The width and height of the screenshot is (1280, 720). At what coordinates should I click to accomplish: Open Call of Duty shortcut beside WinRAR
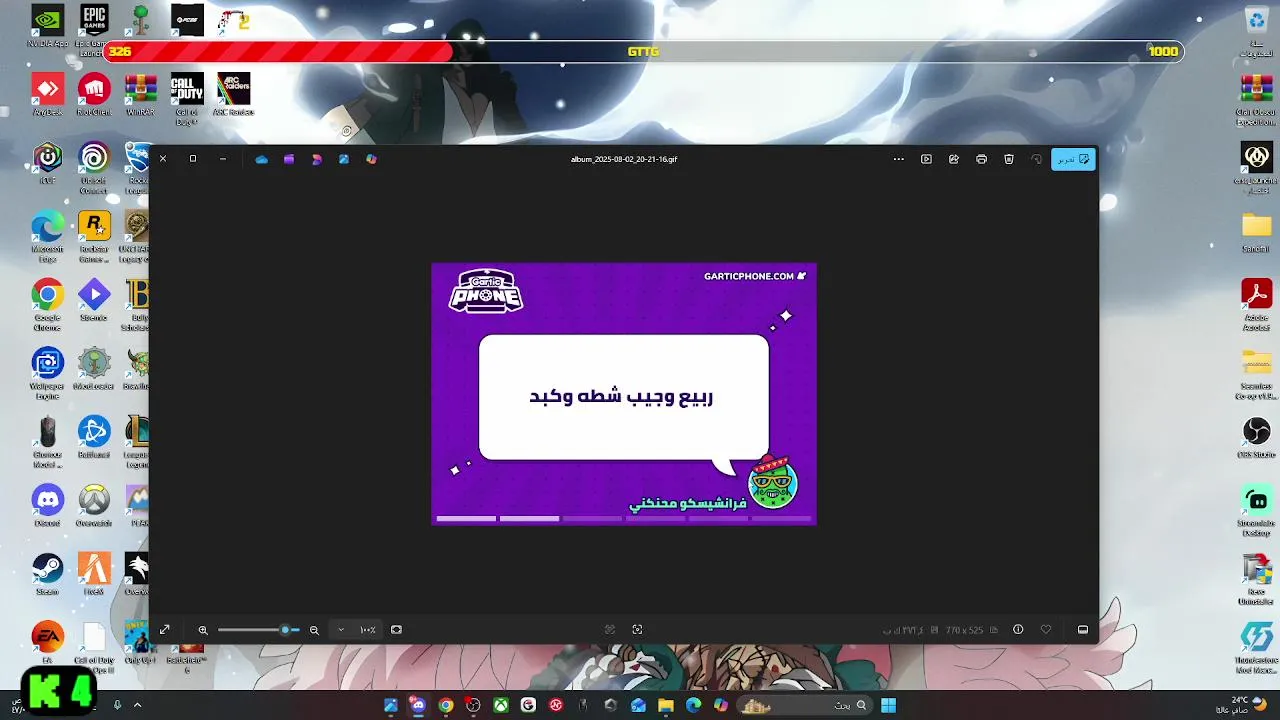point(187,97)
